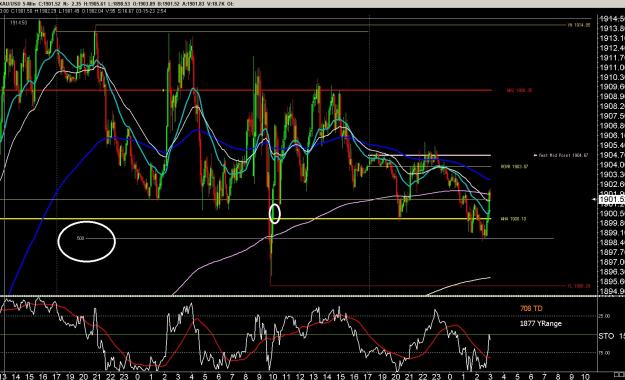The width and height of the screenshot is (625, 380).
Task: Click the 1894.9 price axis label
Action: click(612, 291)
